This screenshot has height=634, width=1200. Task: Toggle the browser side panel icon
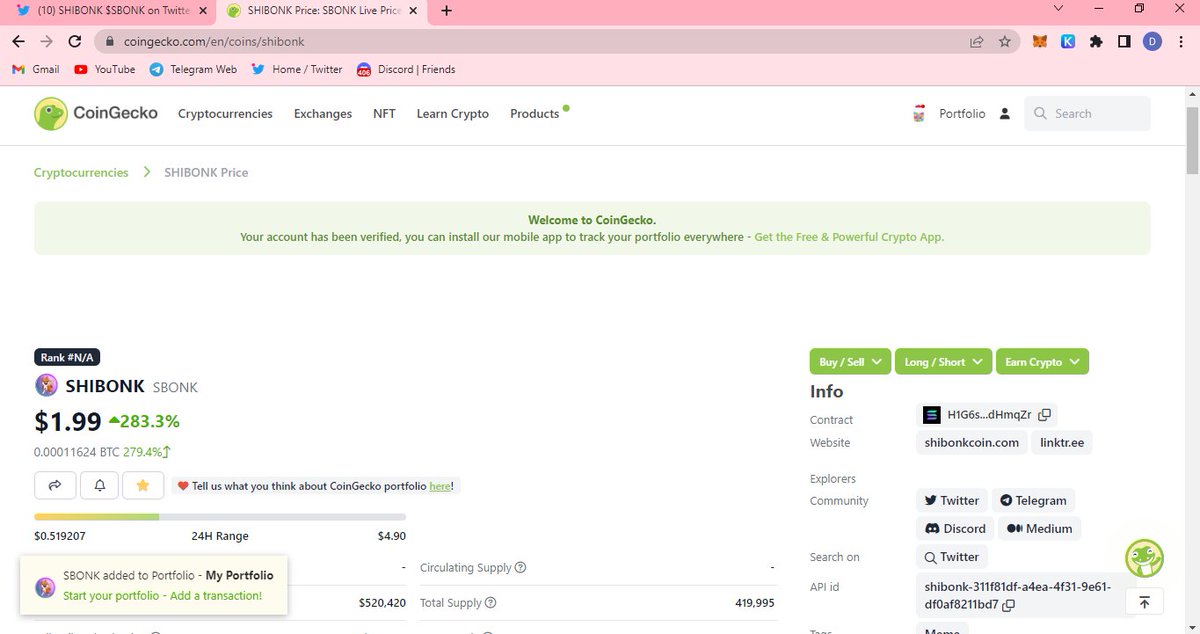pos(1124,42)
